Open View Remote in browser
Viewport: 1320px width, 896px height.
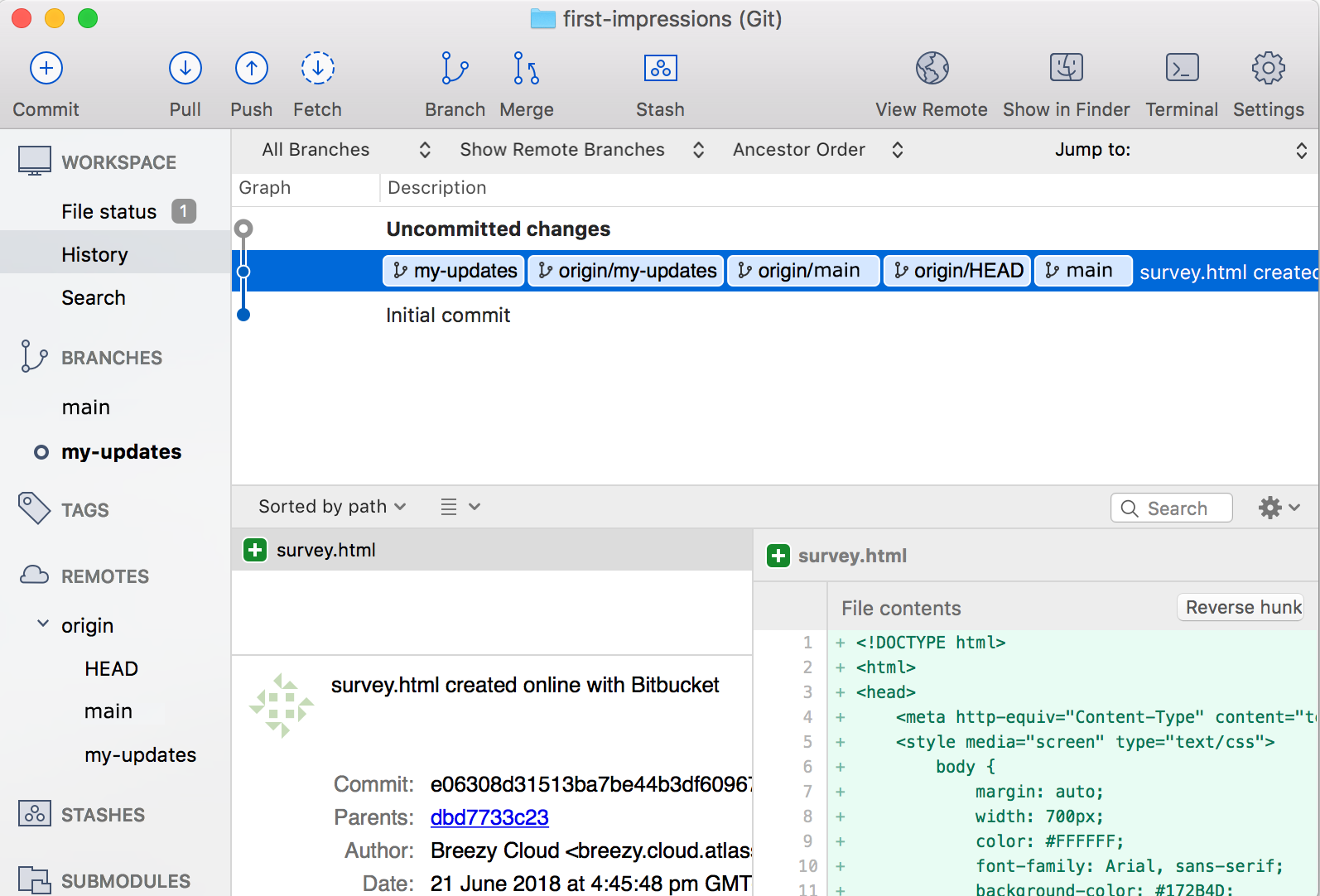click(x=932, y=69)
